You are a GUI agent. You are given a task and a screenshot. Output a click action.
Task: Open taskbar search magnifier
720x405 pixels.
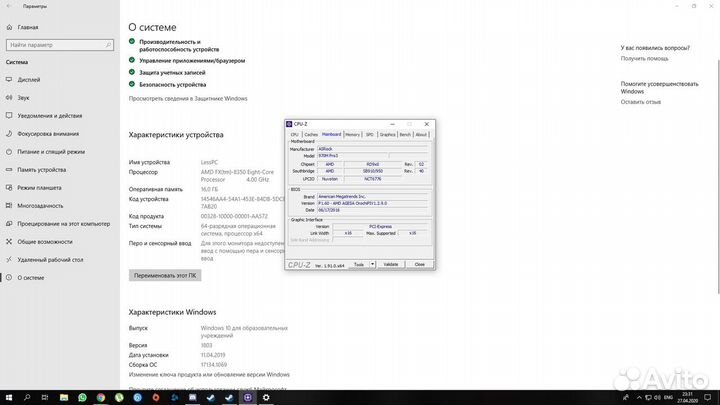tap(27, 397)
